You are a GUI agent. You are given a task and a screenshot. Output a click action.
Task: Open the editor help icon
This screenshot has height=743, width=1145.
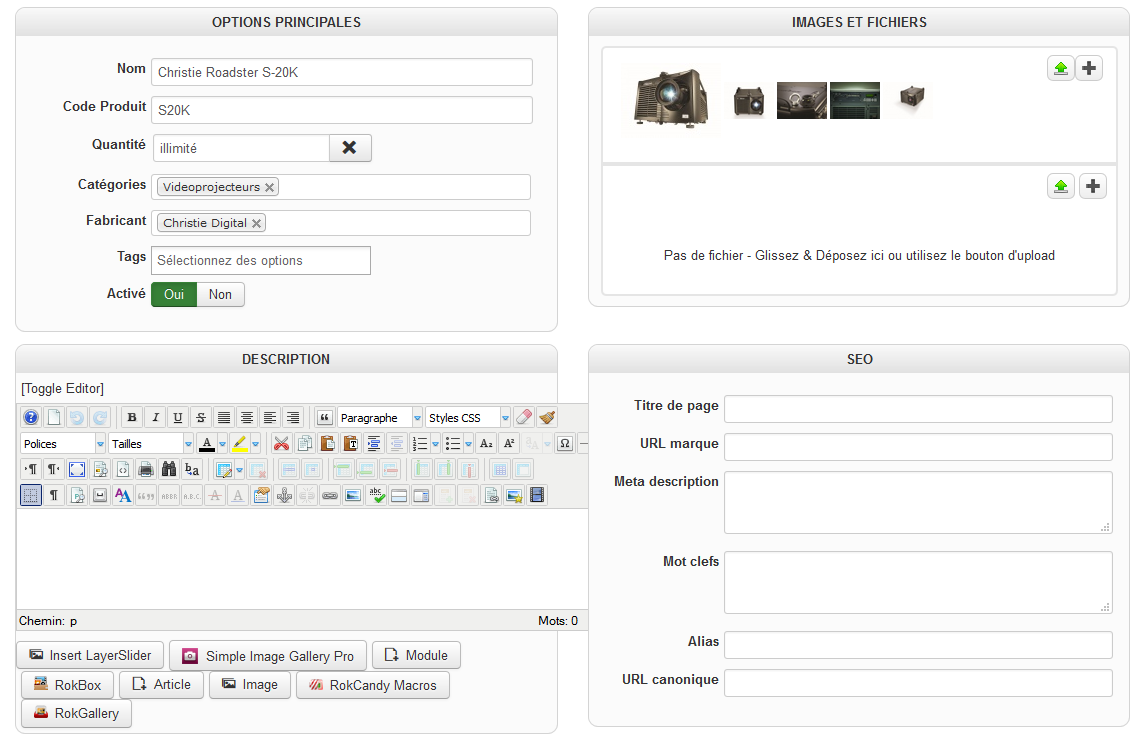click(31, 418)
